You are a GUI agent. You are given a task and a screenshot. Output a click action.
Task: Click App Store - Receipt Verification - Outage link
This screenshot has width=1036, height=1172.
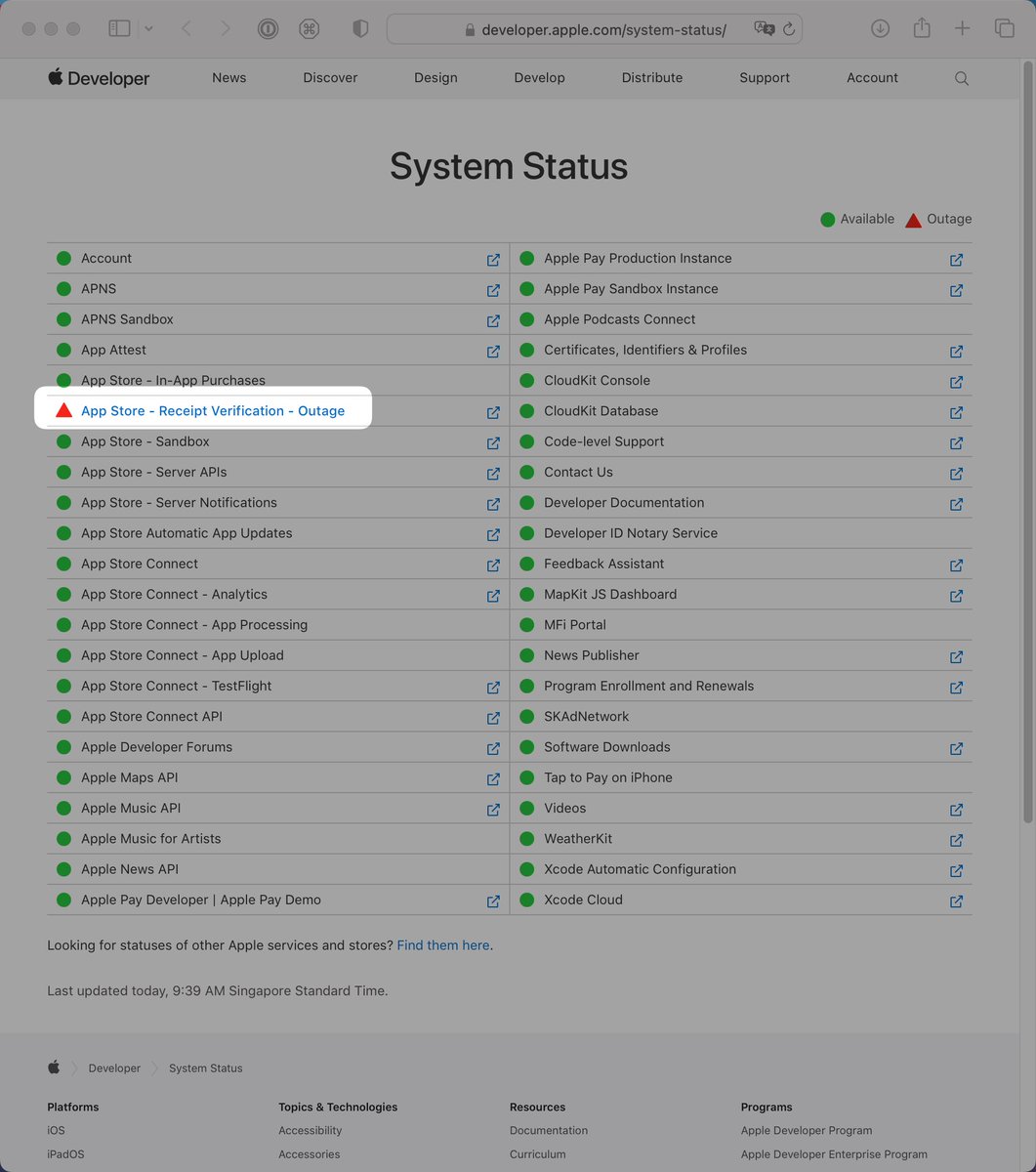(x=213, y=411)
